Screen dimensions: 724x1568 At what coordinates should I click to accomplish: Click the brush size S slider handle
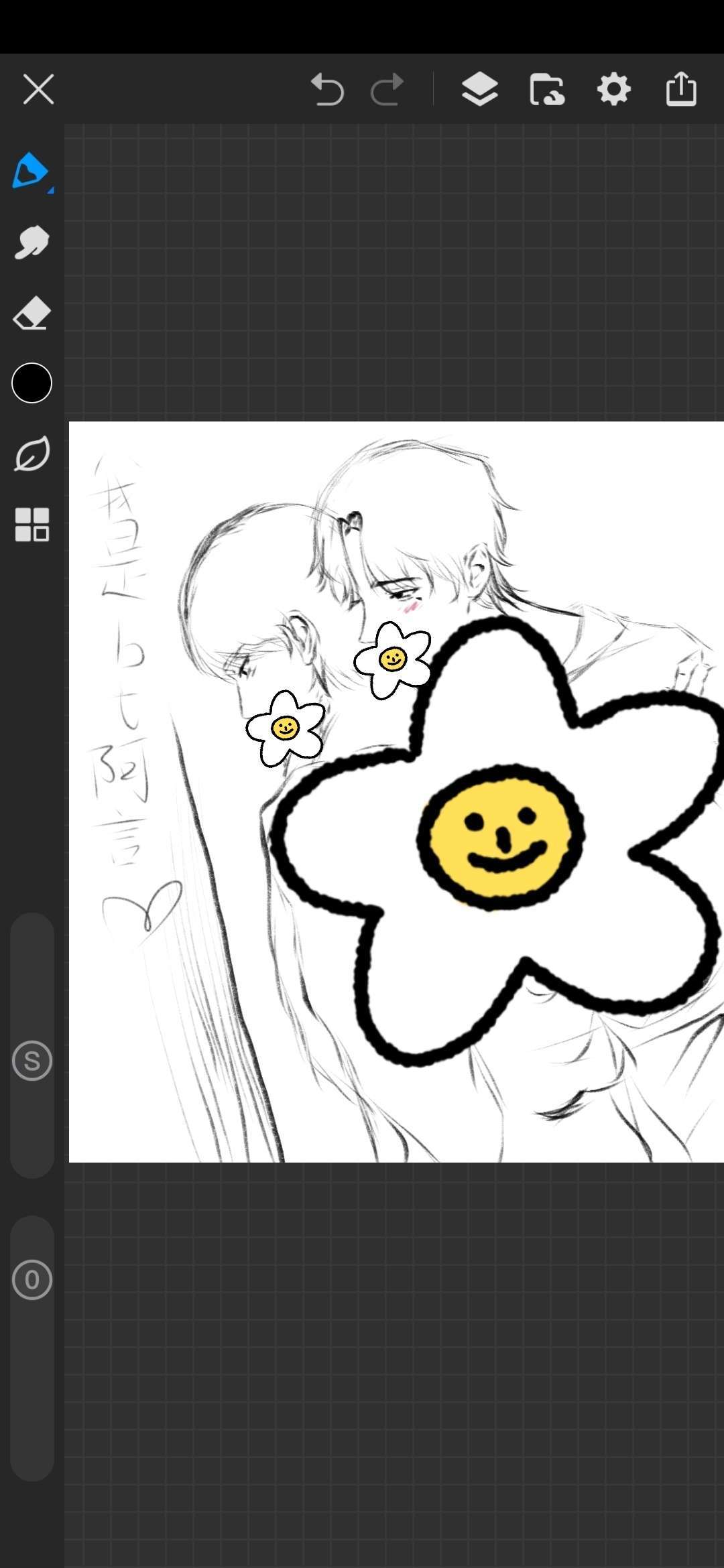click(32, 1060)
